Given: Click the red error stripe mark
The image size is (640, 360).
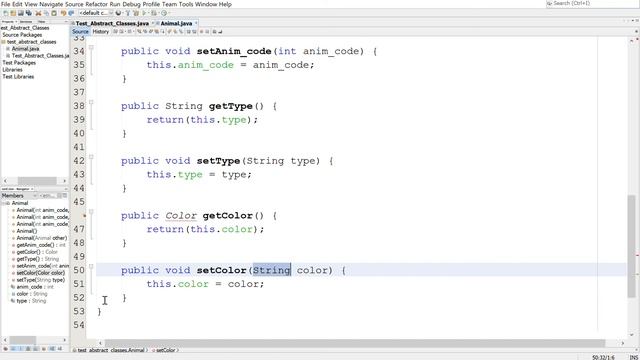Looking at the screenshot, I should point(637,256).
